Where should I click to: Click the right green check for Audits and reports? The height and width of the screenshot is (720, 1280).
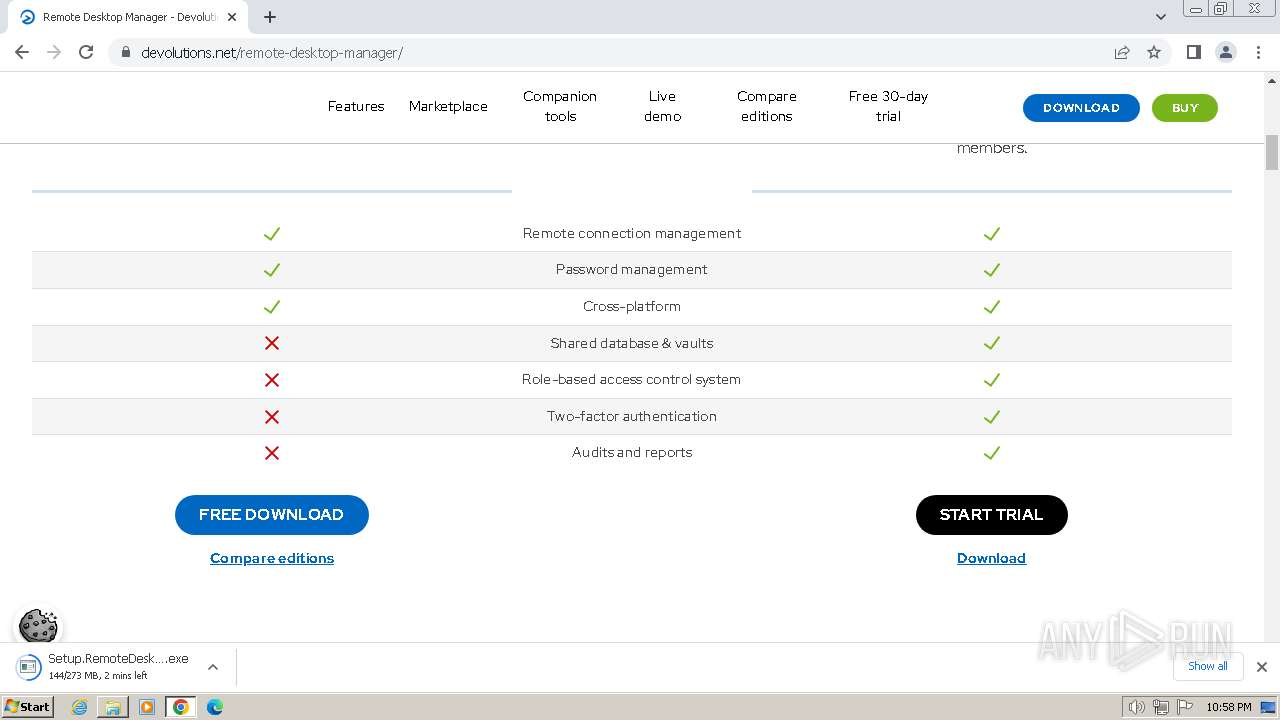coord(992,453)
